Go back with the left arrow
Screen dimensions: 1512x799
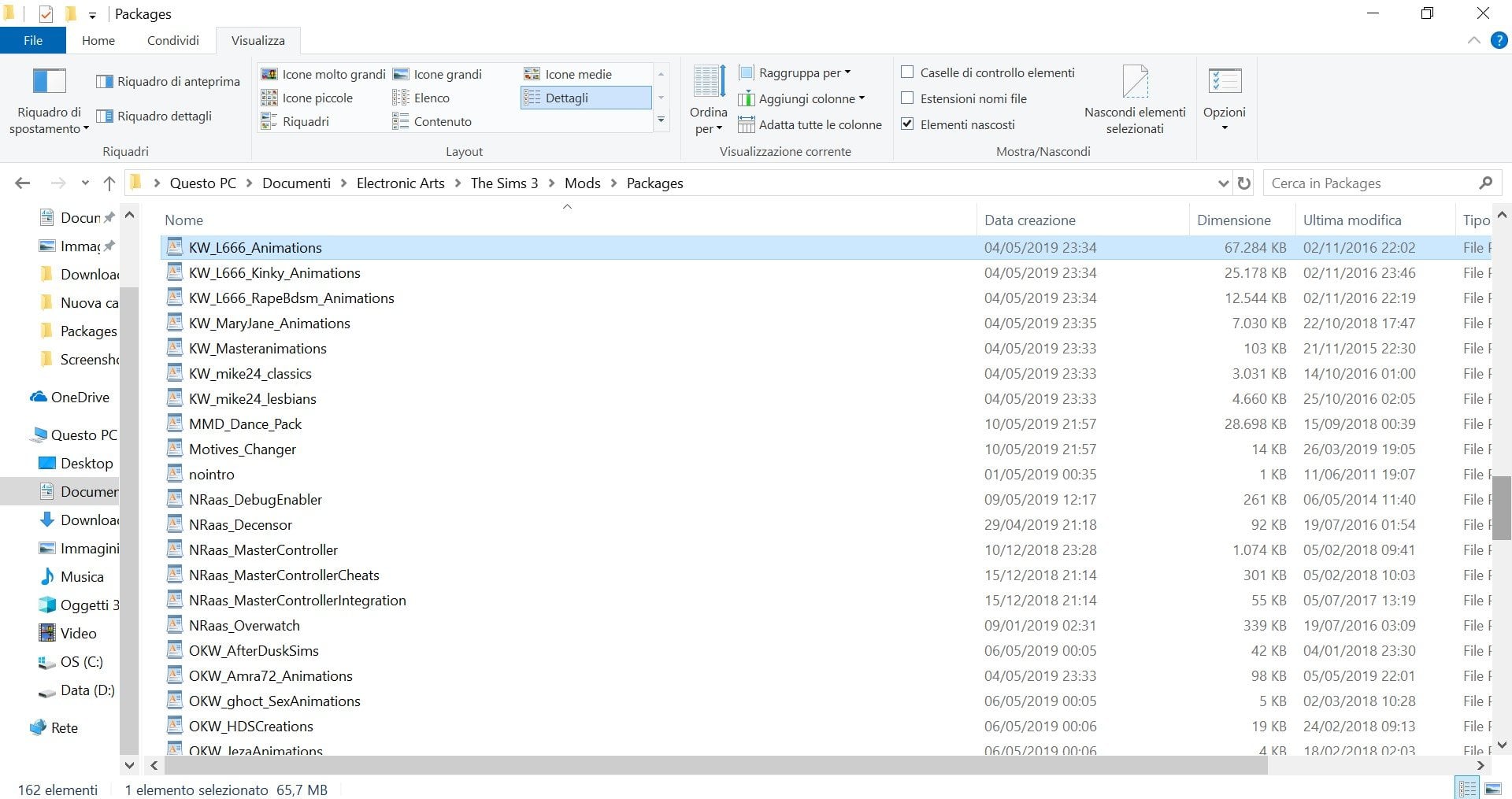(x=23, y=183)
